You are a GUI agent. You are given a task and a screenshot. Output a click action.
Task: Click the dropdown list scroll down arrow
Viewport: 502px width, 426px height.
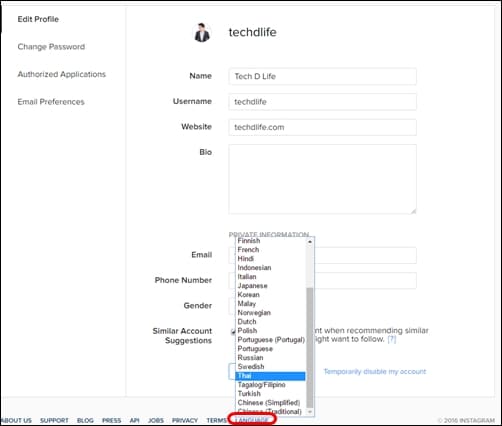click(x=310, y=412)
